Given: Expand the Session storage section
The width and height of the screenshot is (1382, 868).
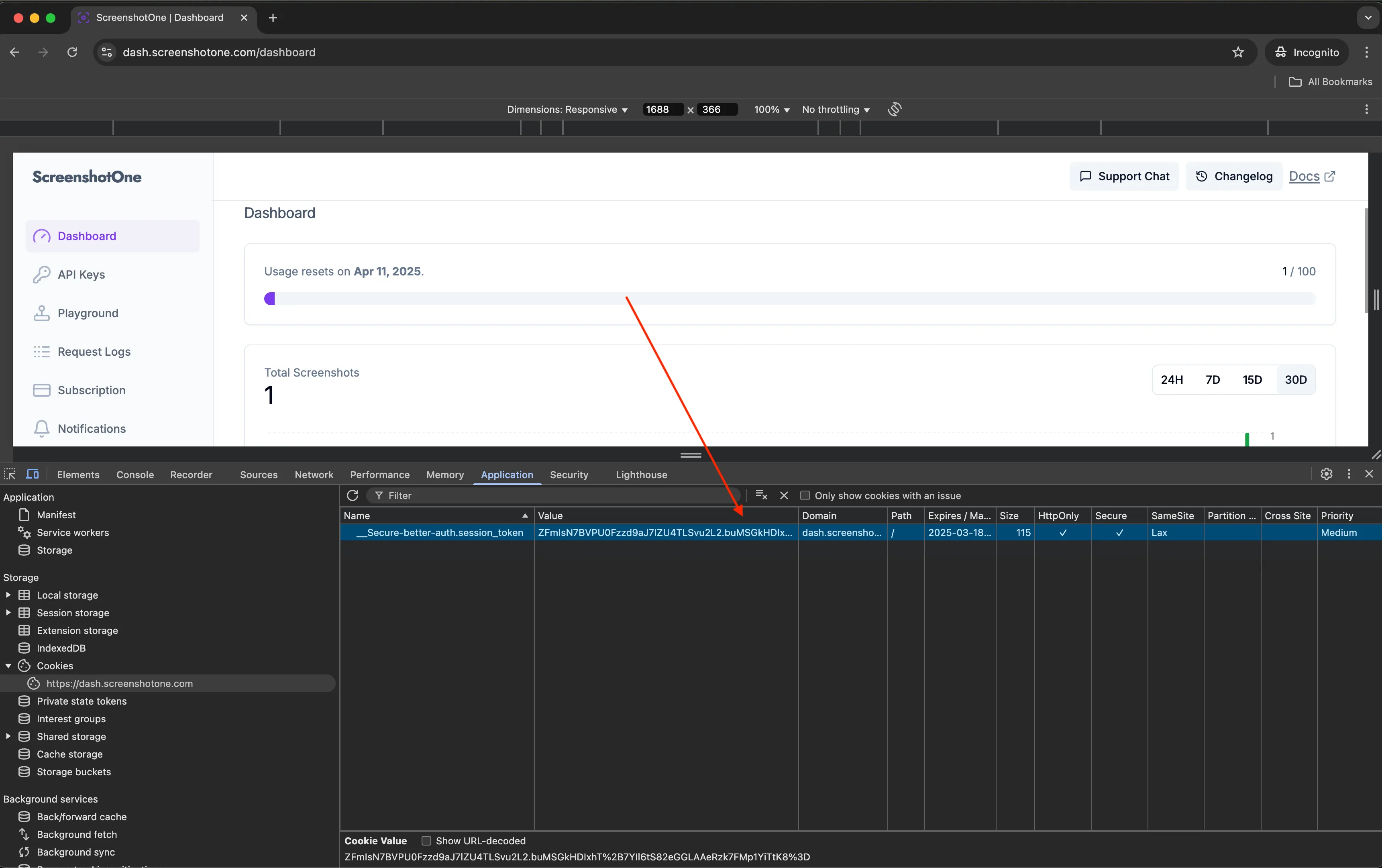Looking at the screenshot, I should 8,612.
